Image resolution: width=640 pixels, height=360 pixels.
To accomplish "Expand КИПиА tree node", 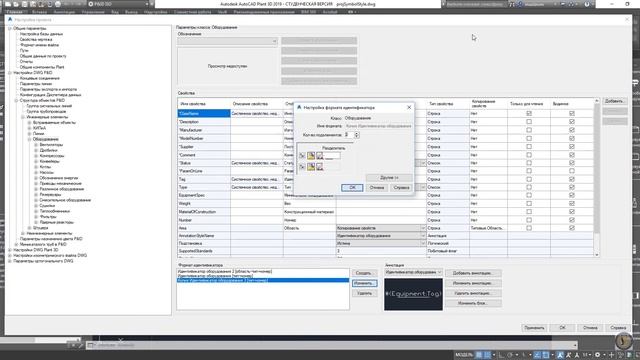I will (x=29, y=128).
